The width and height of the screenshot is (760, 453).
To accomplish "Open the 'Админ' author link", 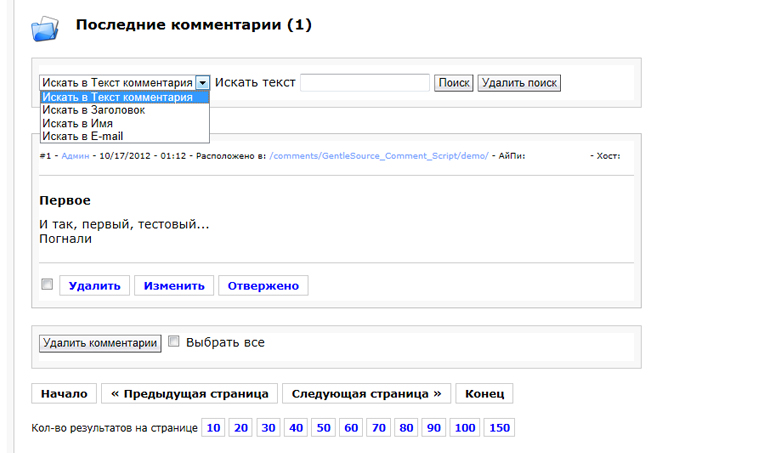I will tap(75, 156).
